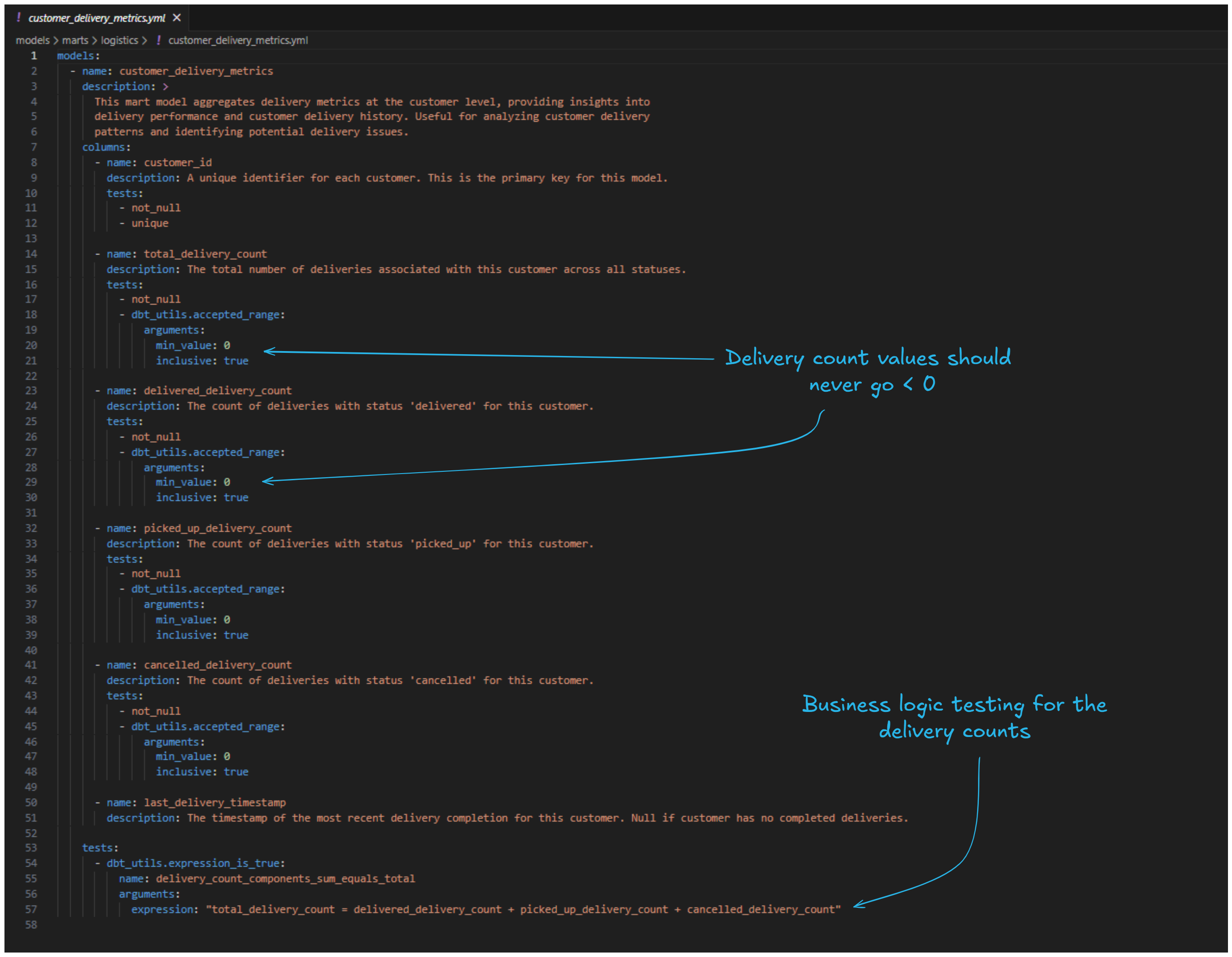Click the columns key on line 7
The height and width of the screenshot is (957, 1232).
103,147
